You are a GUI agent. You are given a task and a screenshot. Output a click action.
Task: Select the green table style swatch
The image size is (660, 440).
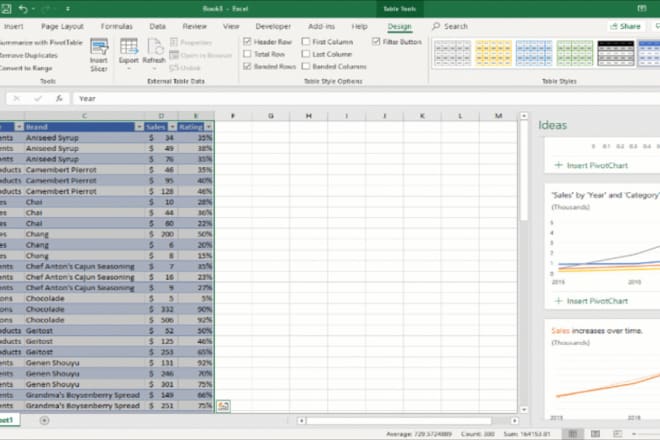575,53
